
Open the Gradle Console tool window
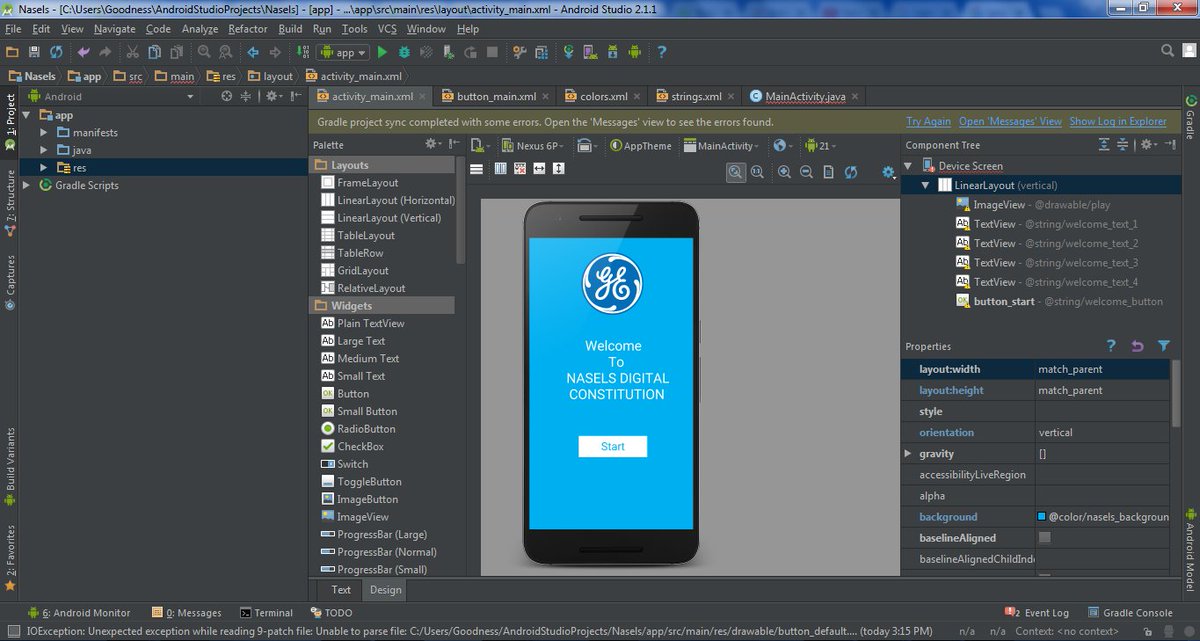[x=1129, y=613]
